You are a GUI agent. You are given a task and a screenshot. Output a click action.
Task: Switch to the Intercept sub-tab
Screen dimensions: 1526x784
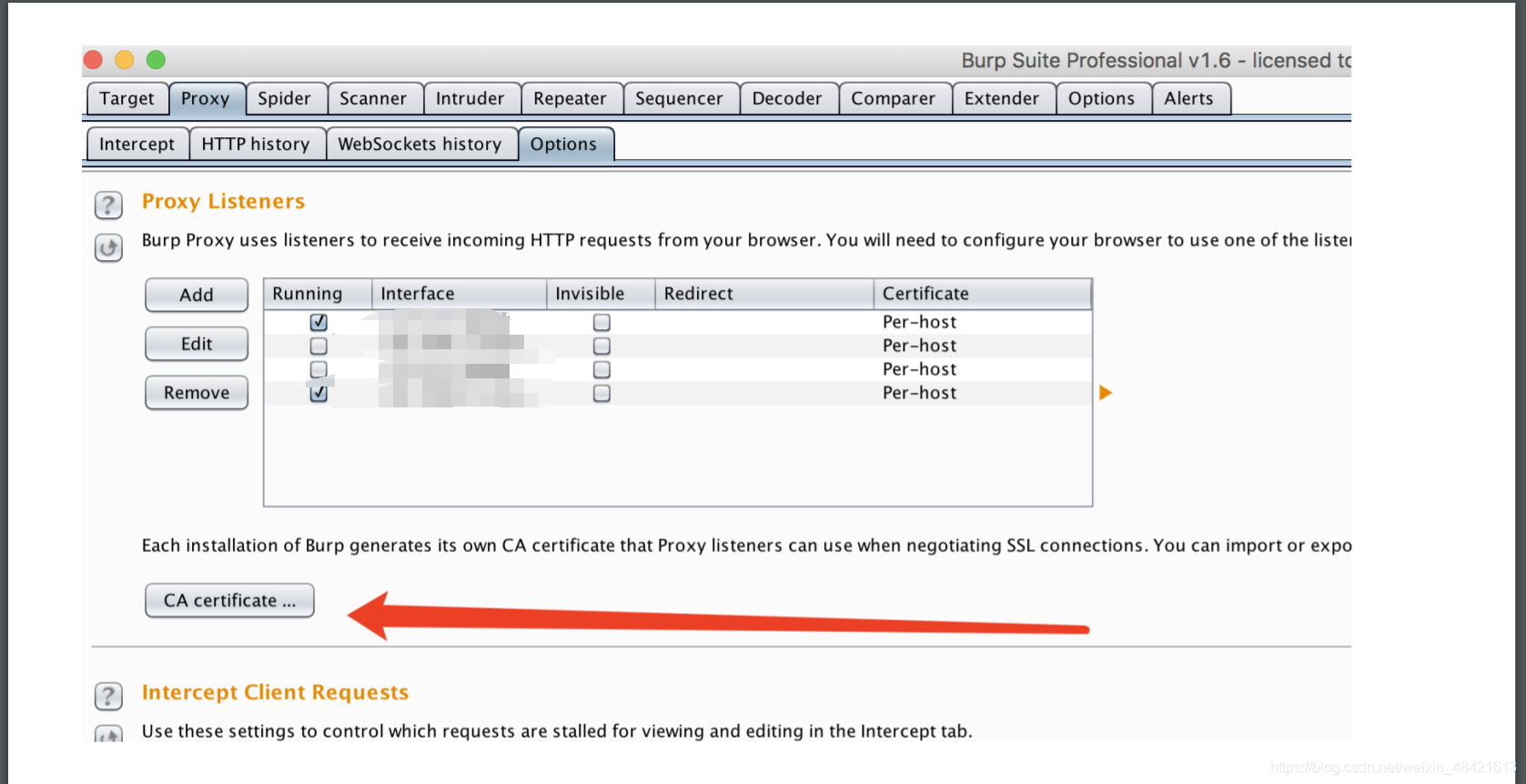137,144
